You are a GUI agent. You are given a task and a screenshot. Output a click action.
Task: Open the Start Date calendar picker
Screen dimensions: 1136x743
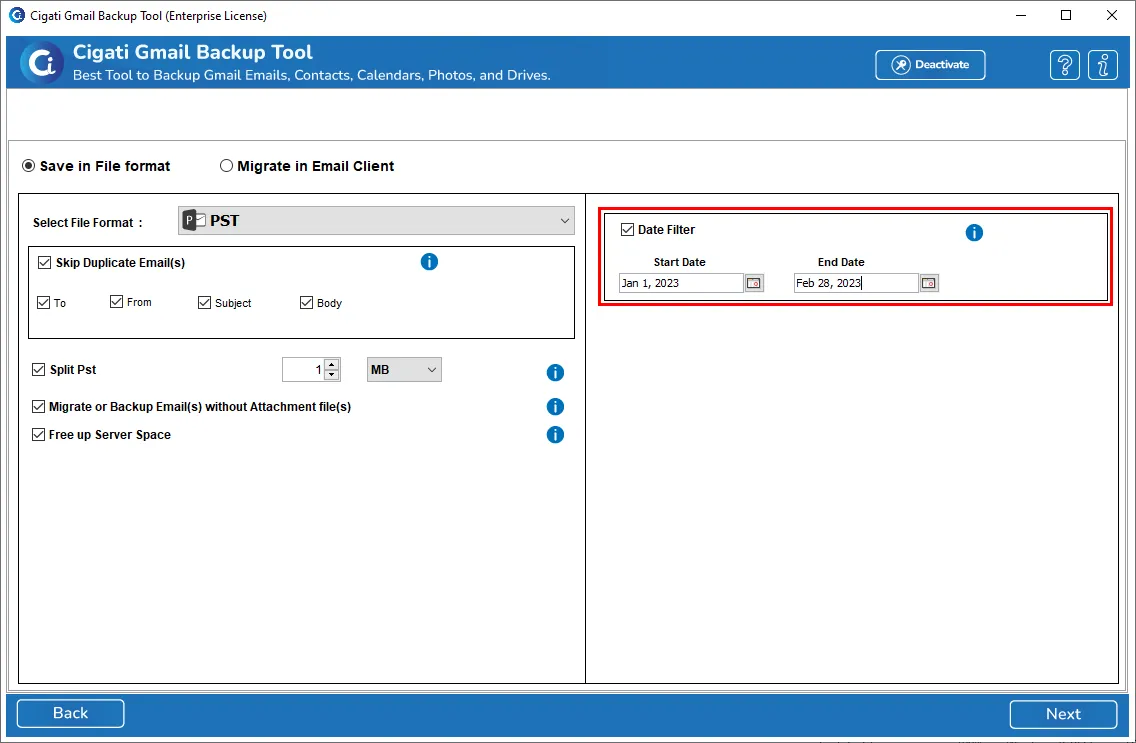coord(754,282)
